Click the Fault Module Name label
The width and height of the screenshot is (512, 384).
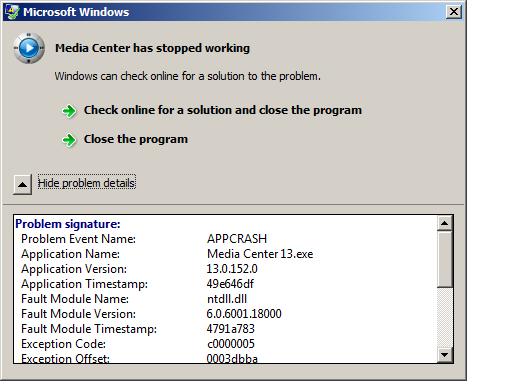[75, 299]
